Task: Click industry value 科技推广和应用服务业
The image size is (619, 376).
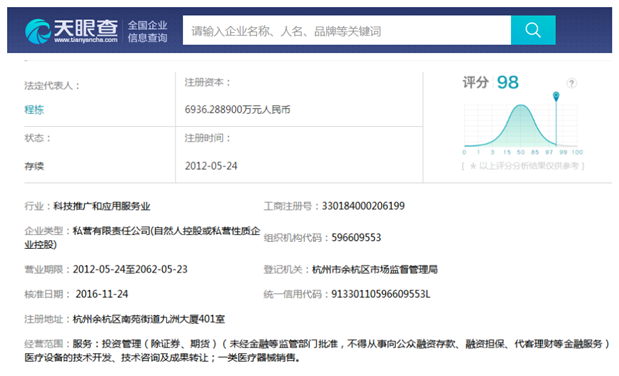Action: point(102,206)
